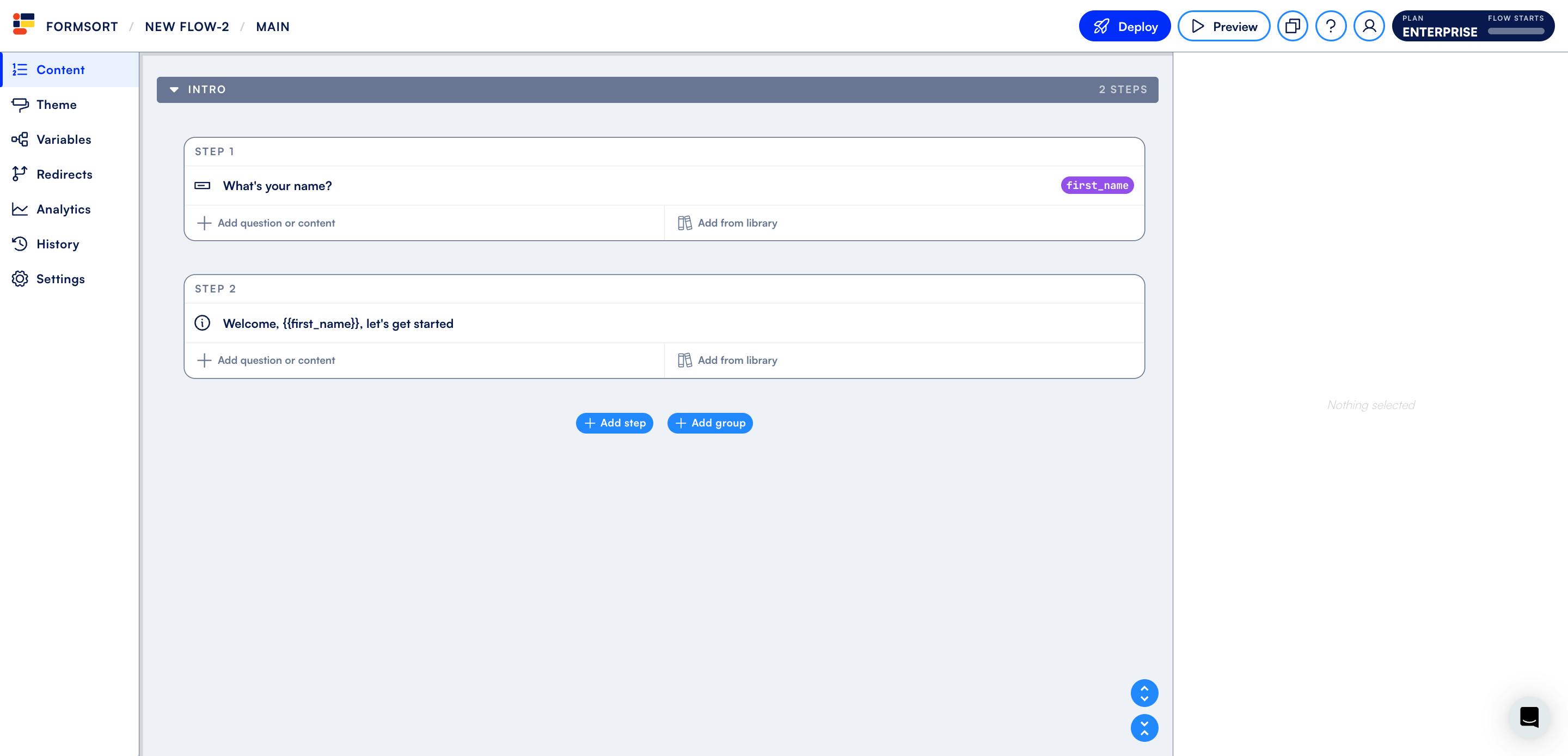Image resolution: width=1568 pixels, height=756 pixels.
Task: Add from library in Step 1
Action: [x=904, y=223]
